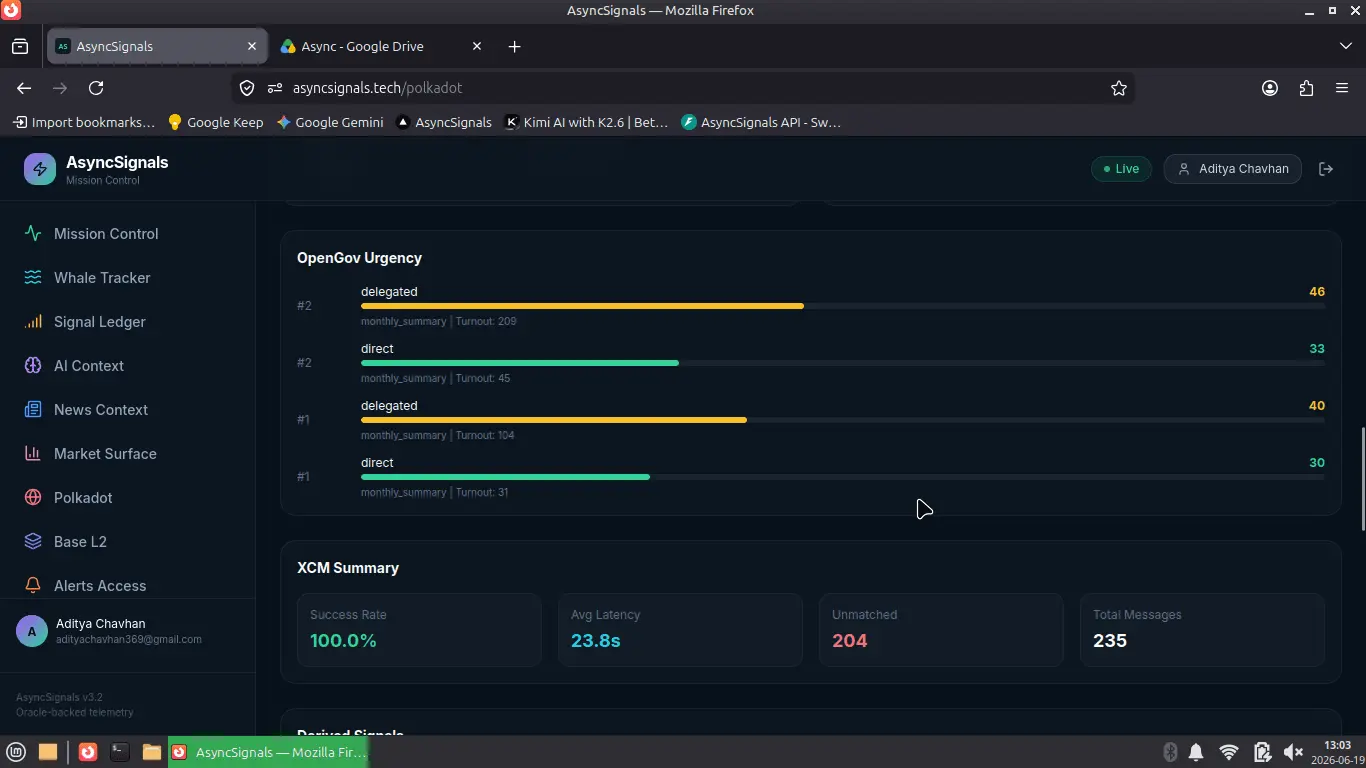Open Firefox application hamburger menu
1366x768 pixels.
1342,88
